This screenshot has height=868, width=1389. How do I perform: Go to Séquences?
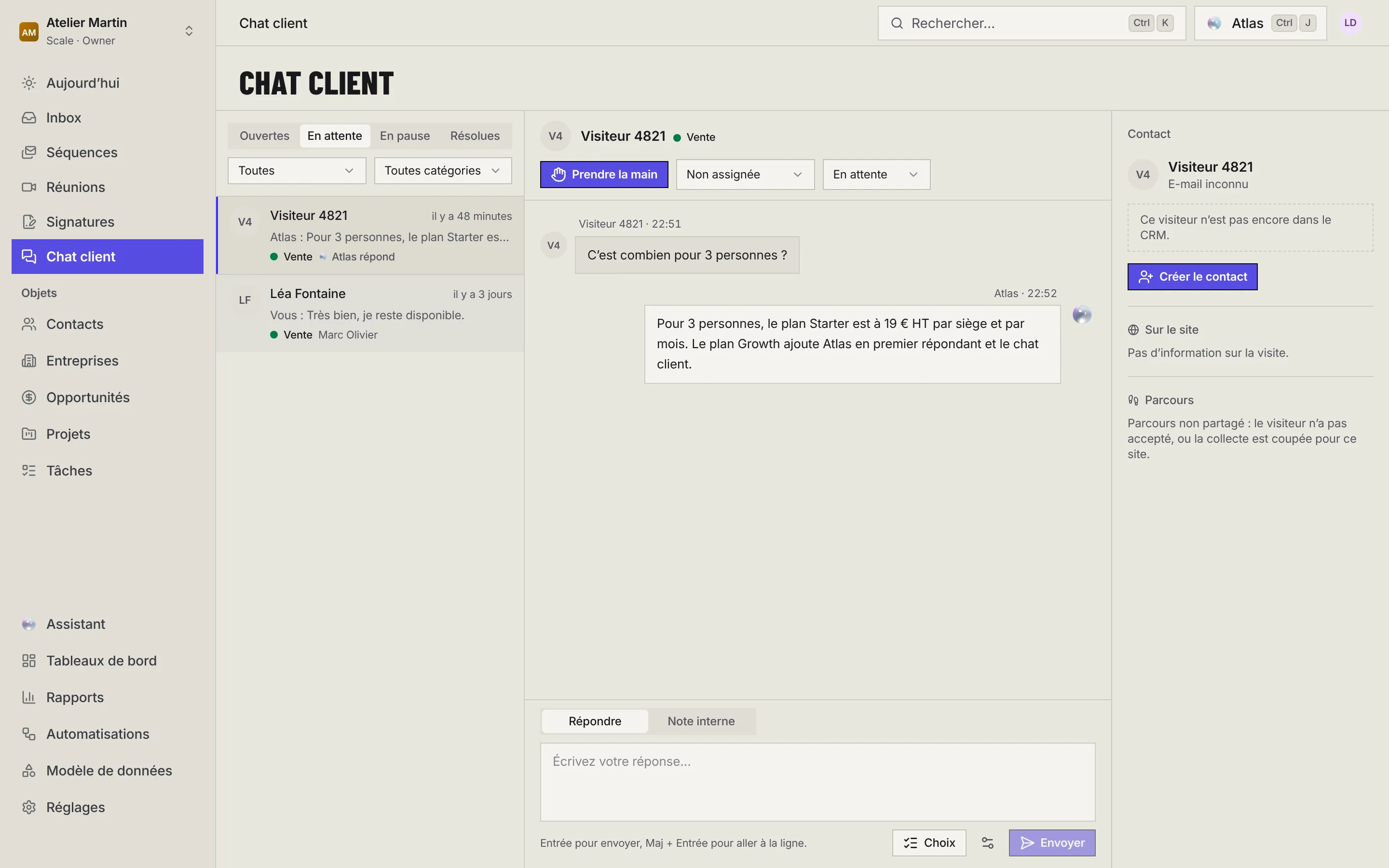108,152
